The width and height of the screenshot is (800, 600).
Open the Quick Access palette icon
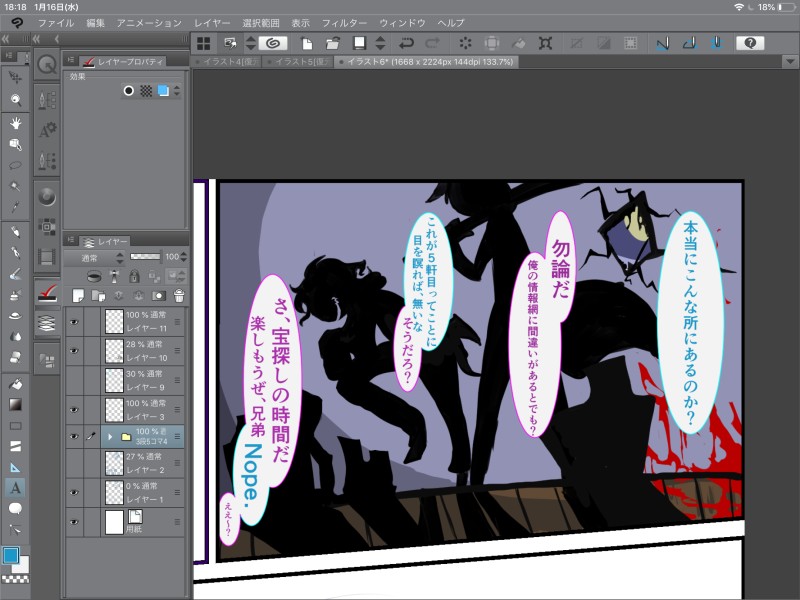click(x=47, y=65)
